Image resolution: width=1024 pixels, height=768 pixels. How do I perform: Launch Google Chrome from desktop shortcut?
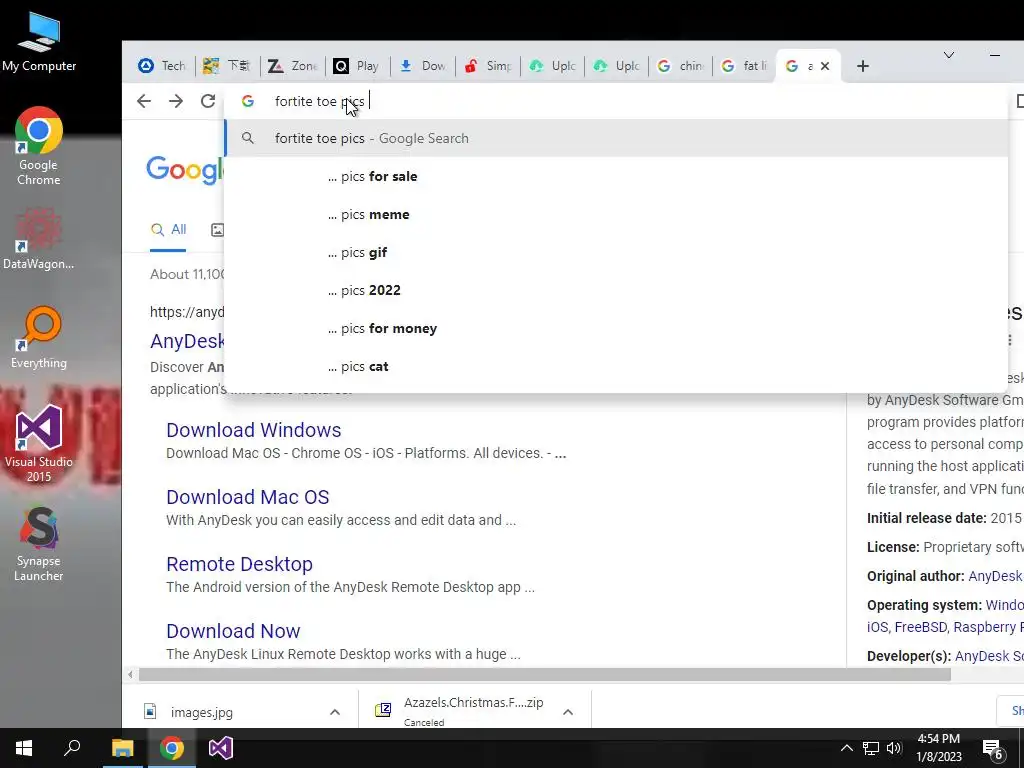tap(39, 146)
